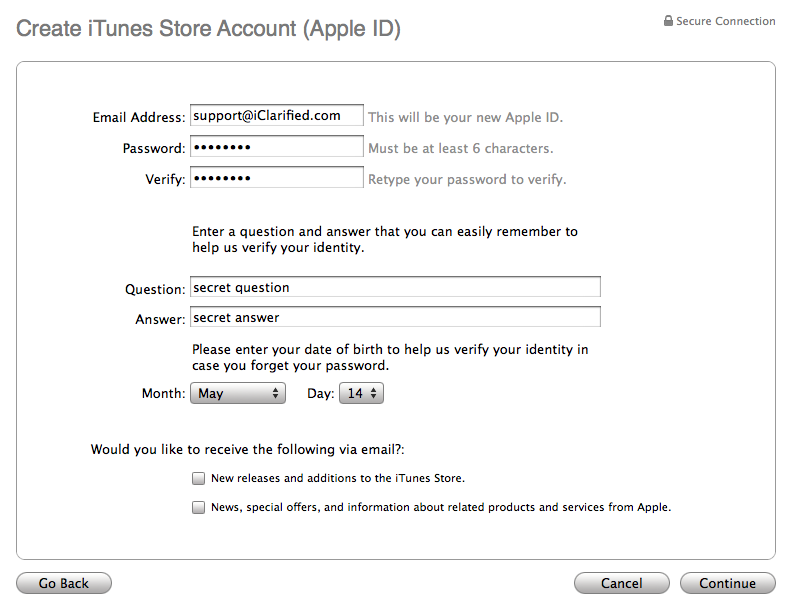Click the 'Email Address:' label

tap(139, 117)
